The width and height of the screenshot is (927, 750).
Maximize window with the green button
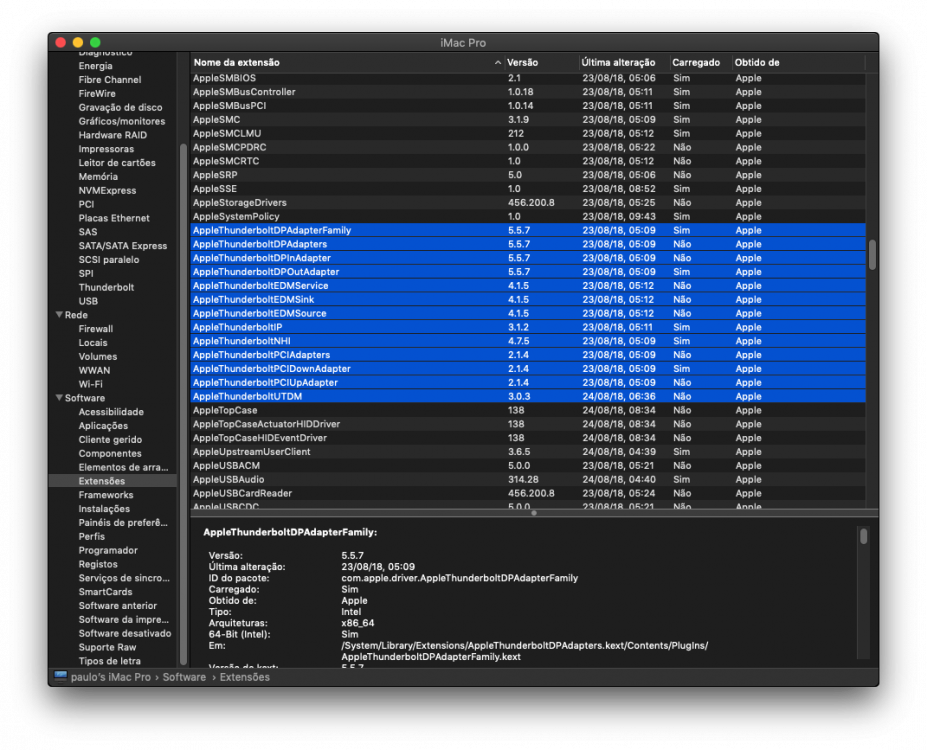tap(95, 43)
